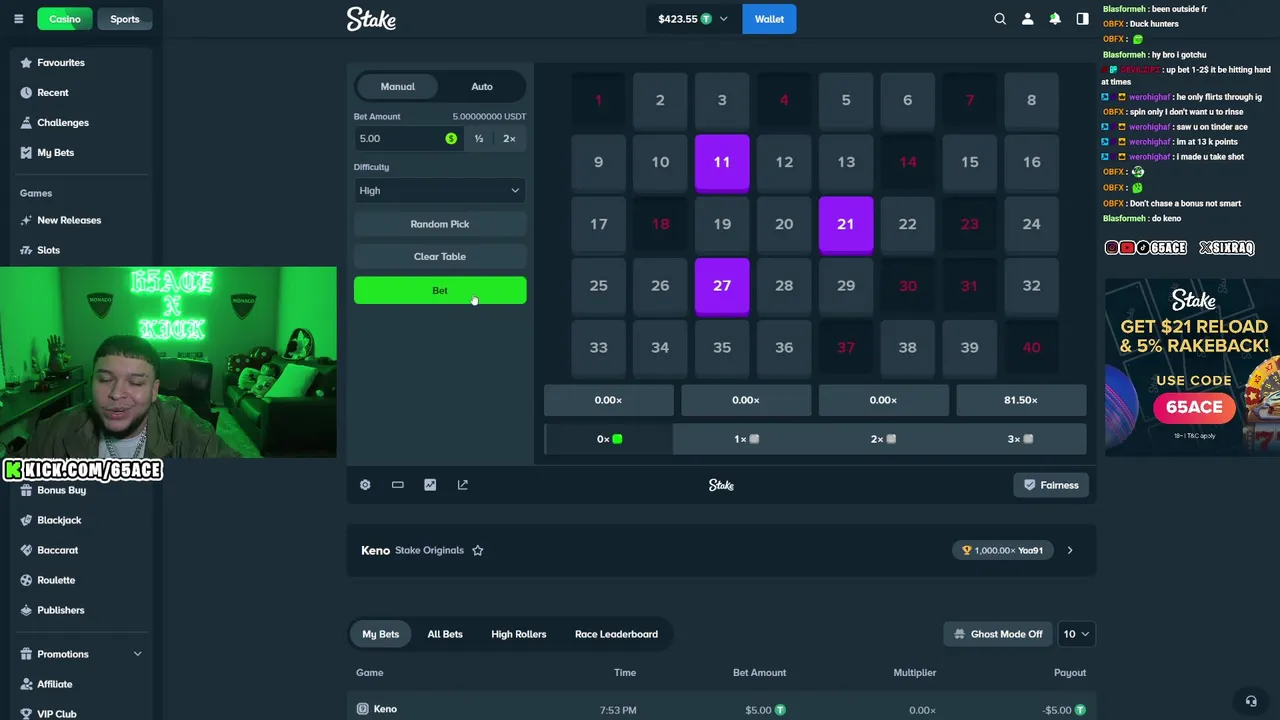Click the Stake logo in header
The width and height of the screenshot is (1280, 720).
click(x=372, y=19)
